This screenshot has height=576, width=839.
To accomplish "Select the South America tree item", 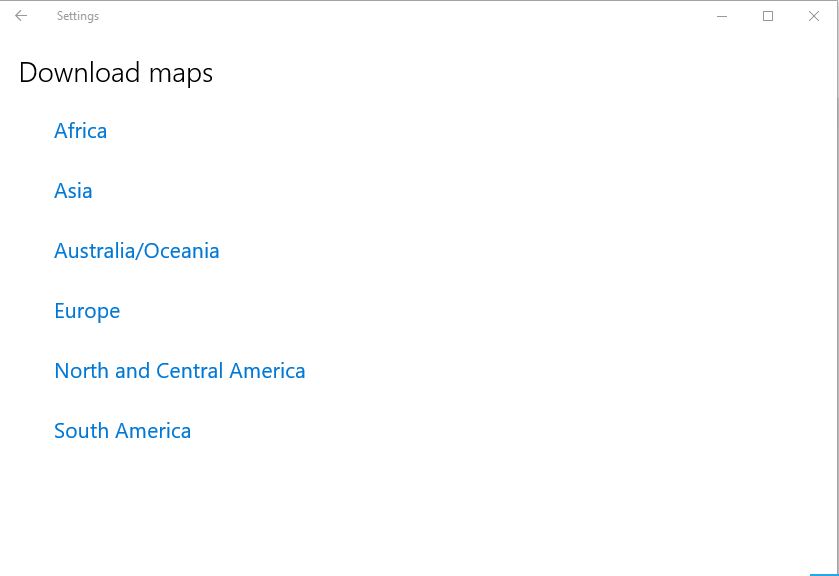I will click(x=122, y=430).
